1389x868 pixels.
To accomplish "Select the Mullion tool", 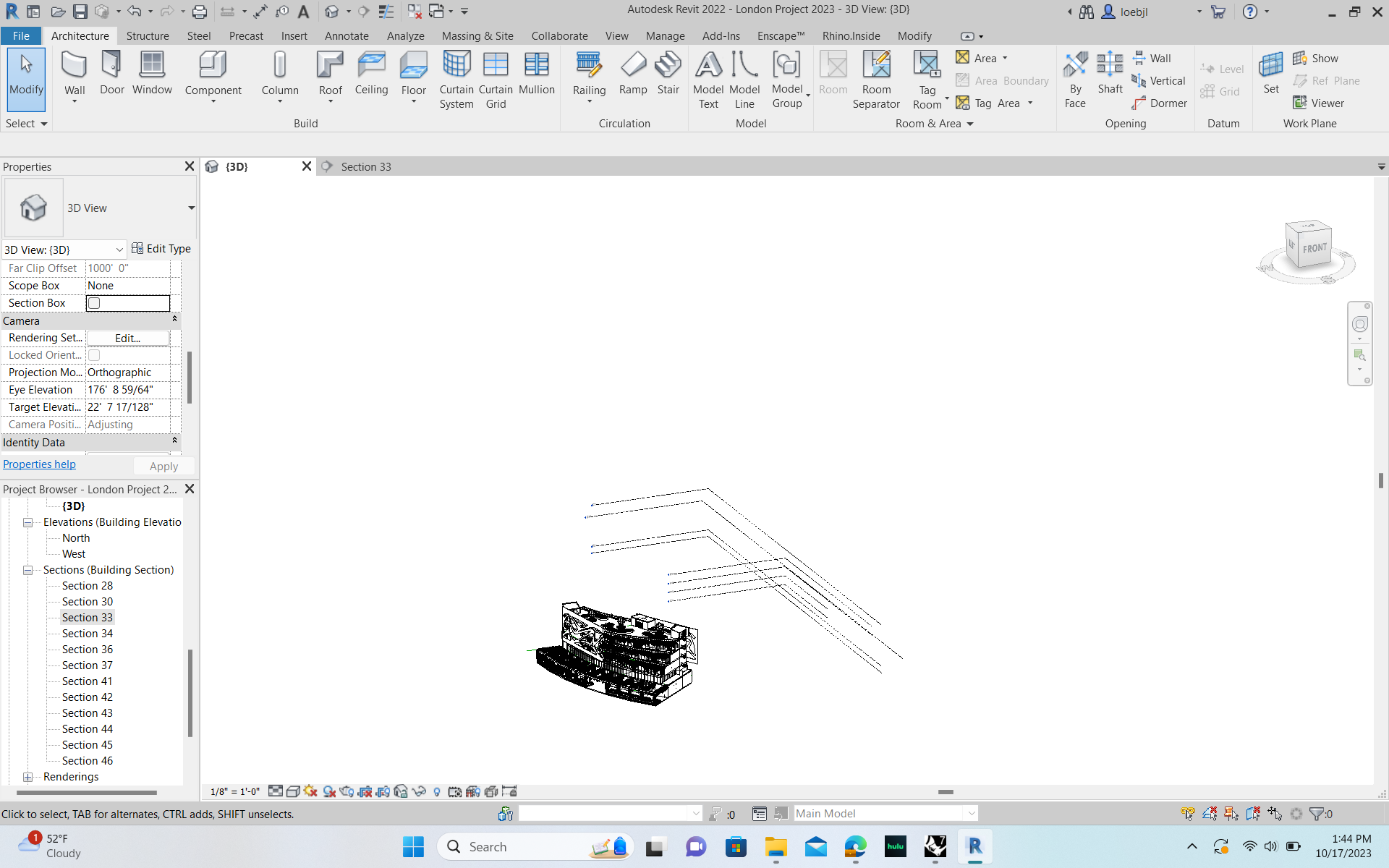I will [536, 74].
